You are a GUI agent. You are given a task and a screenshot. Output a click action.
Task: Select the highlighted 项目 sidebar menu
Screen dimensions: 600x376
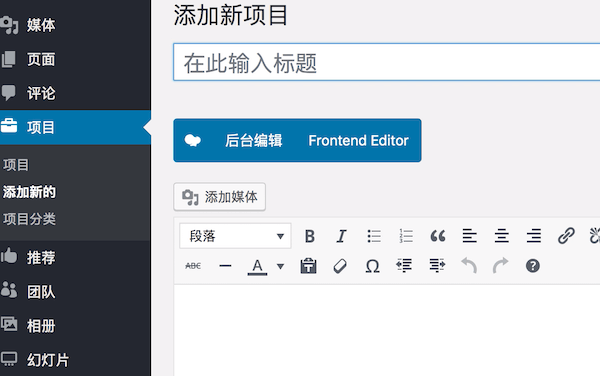75,127
